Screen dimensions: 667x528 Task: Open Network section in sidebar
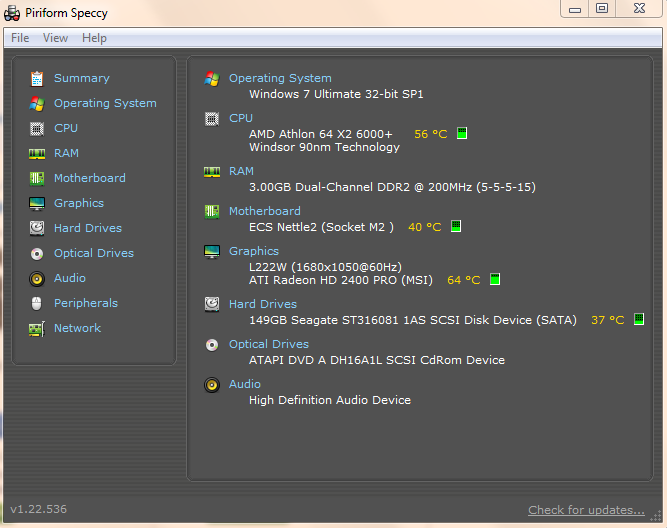tap(77, 328)
